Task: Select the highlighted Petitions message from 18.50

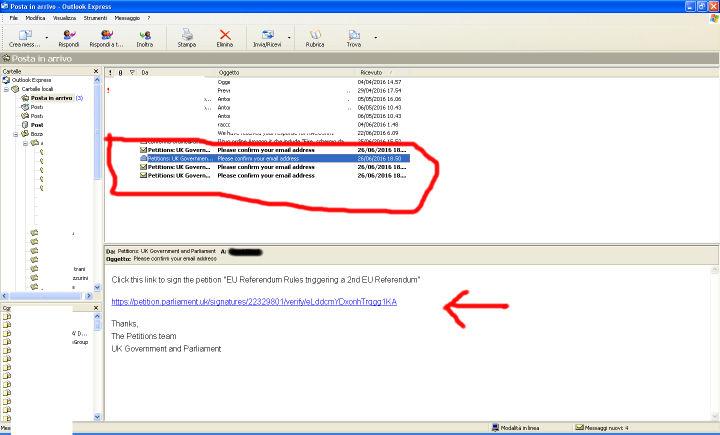Action: (x=274, y=158)
